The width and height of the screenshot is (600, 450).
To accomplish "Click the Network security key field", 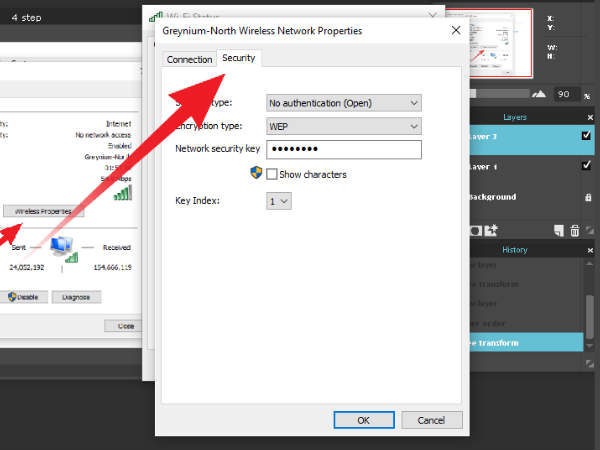I will [343, 150].
